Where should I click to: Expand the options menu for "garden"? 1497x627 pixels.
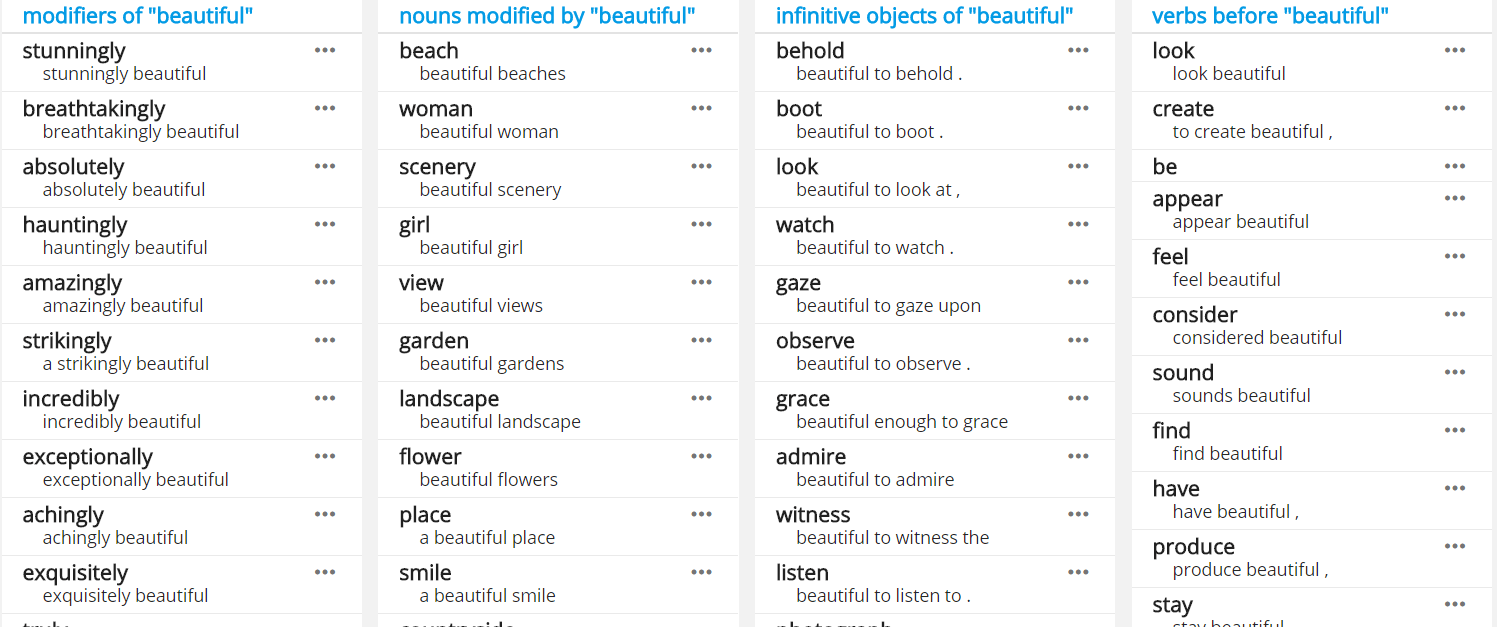click(701, 339)
